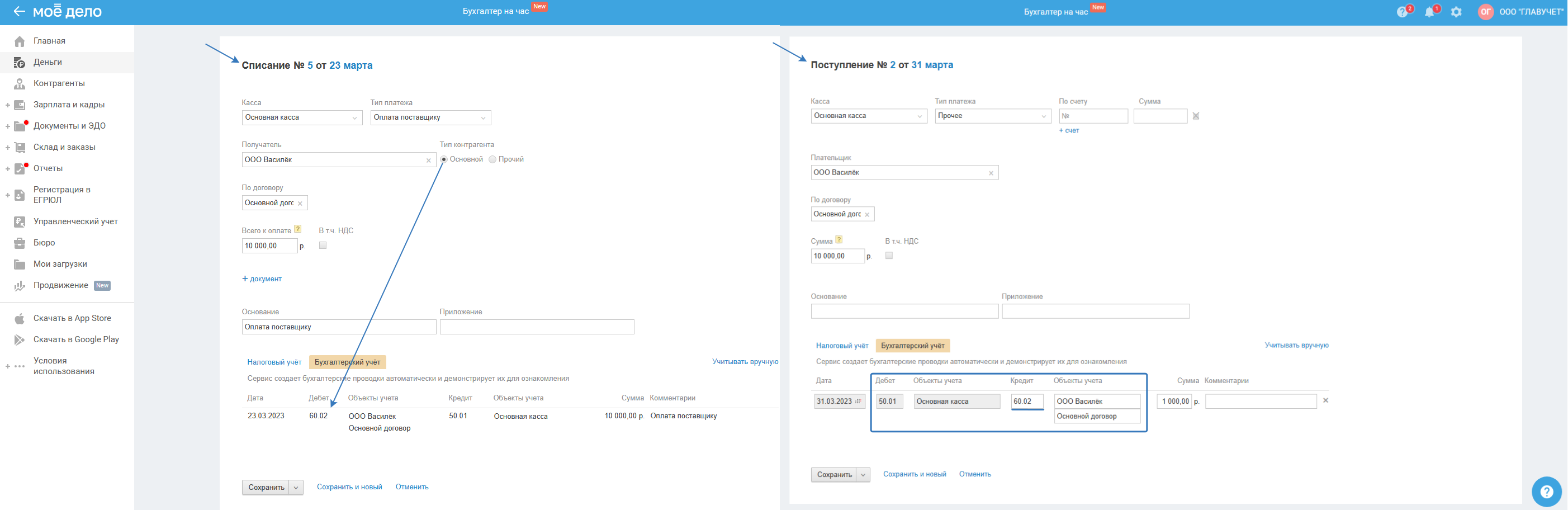Click the Основание field containing Оплата поставщику

click(338, 328)
